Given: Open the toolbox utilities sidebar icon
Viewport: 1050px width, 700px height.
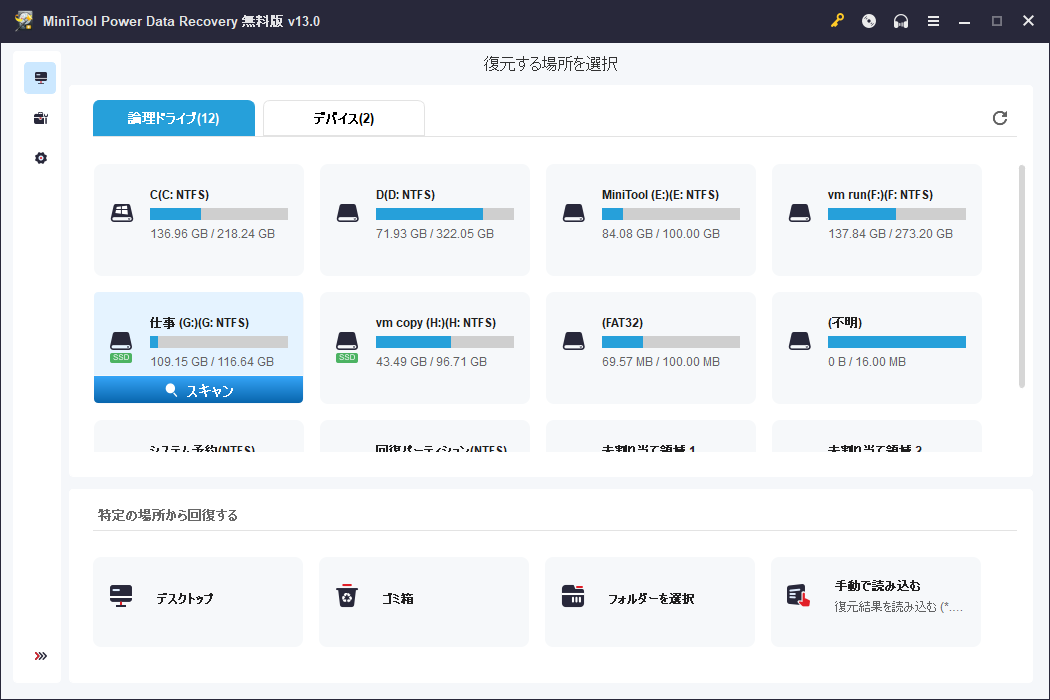Looking at the screenshot, I should pos(40,119).
